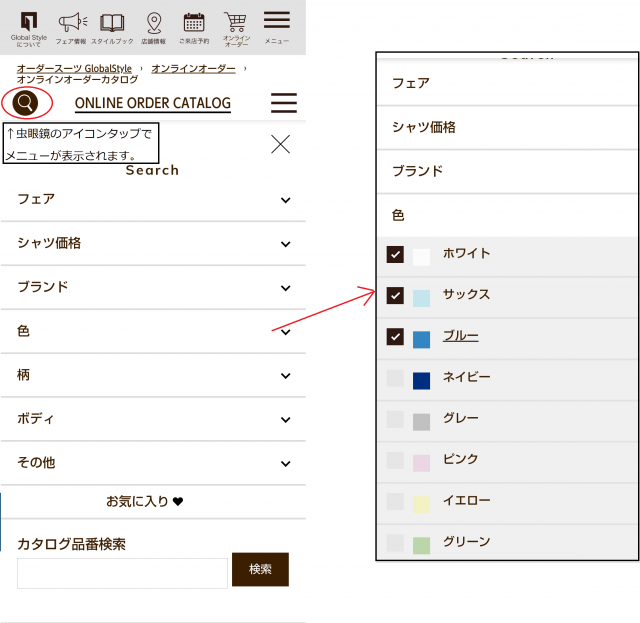This screenshot has height=623, width=640.
Task: Tap the magnifying glass search icon
Action: (x=26, y=102)
